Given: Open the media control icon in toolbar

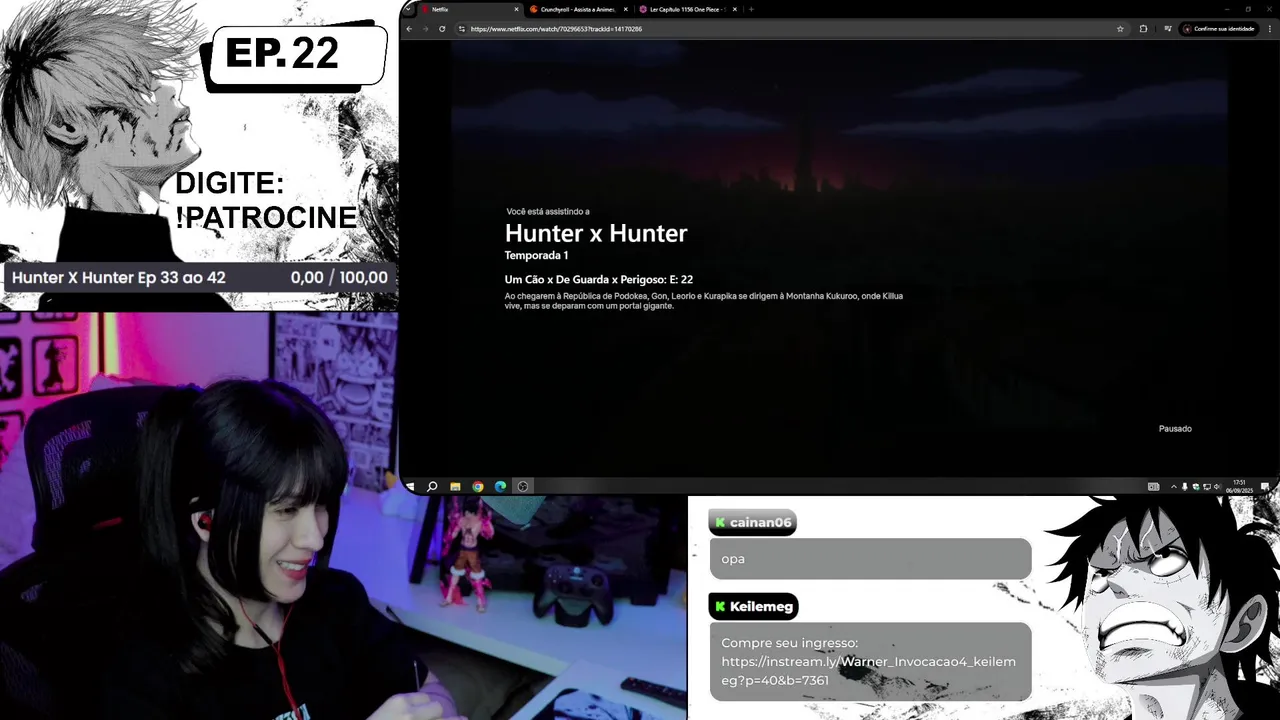Looking at the screenshot, I should [1166, 29].
